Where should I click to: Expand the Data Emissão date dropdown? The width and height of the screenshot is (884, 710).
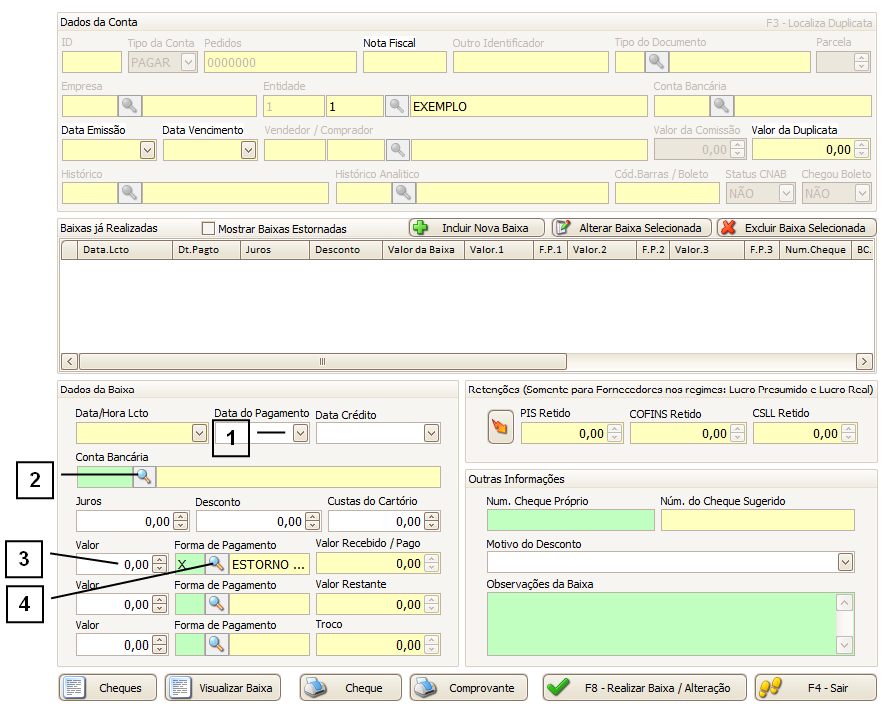147,150
